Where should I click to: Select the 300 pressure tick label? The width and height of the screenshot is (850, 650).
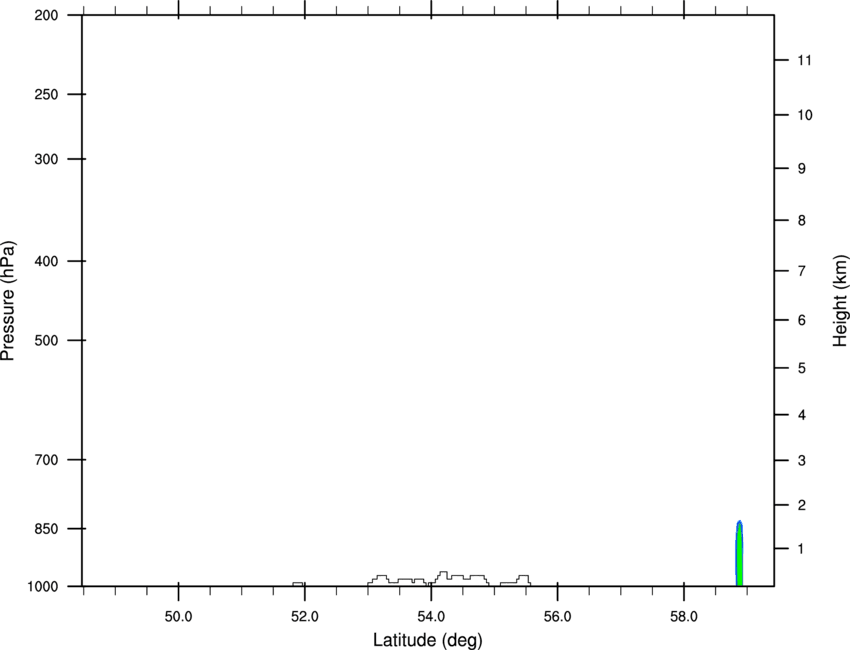point(46,159)
